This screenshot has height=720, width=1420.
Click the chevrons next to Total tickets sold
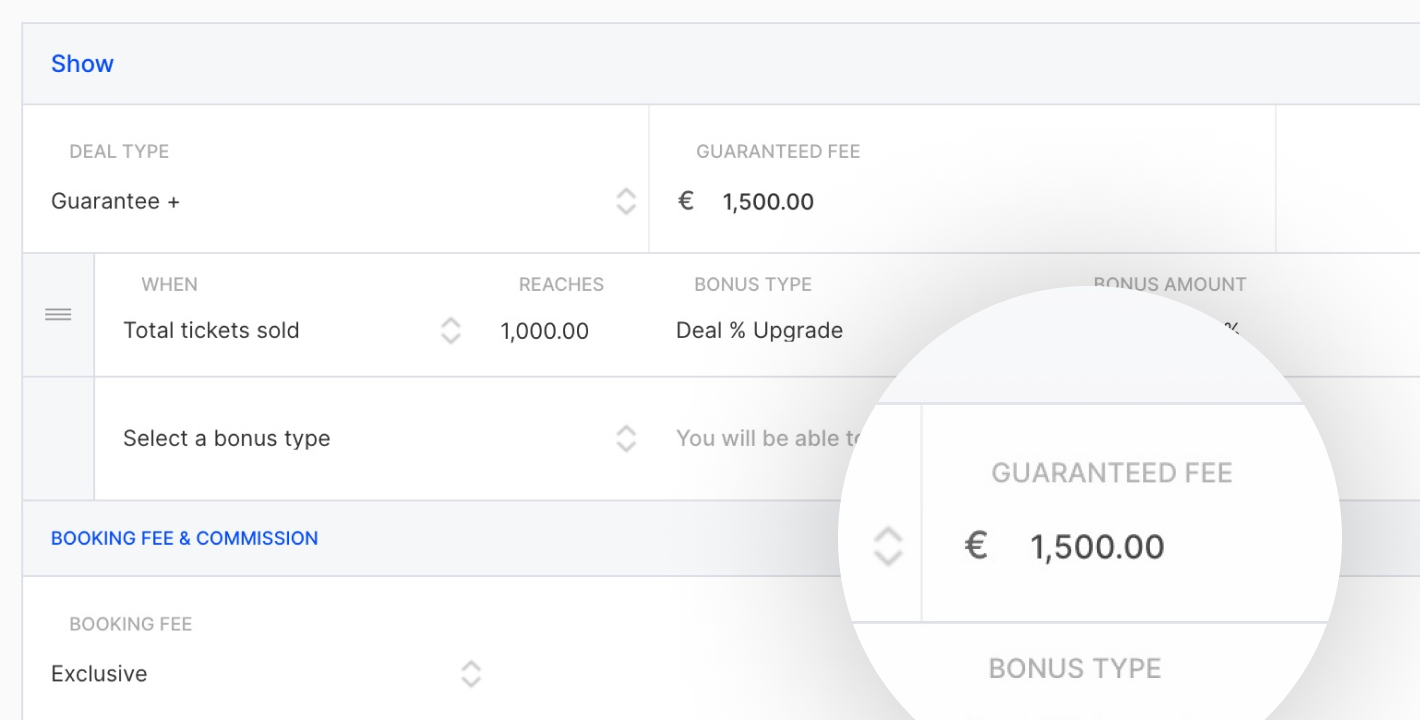pos(451,330)
